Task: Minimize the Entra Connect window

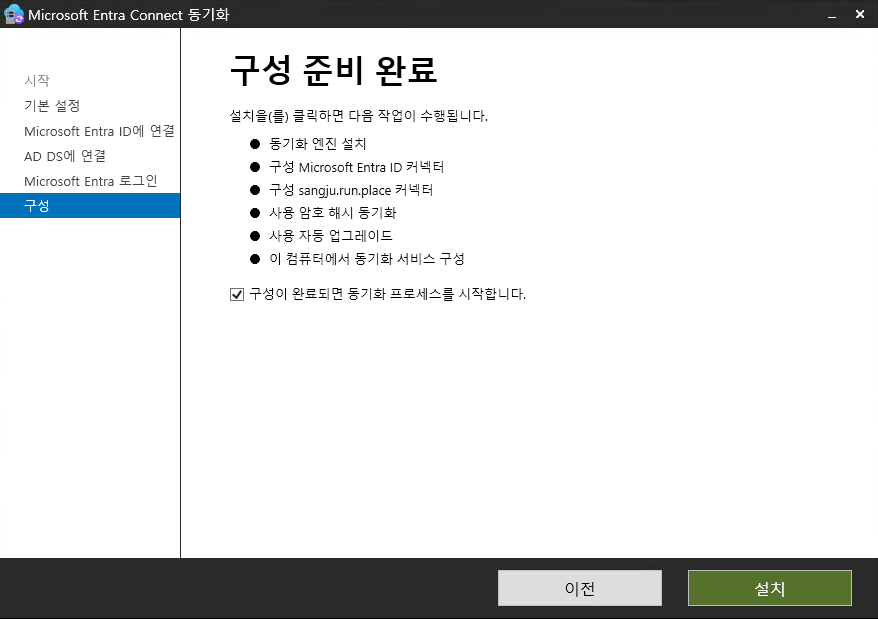Action: (x=832, y=15)
